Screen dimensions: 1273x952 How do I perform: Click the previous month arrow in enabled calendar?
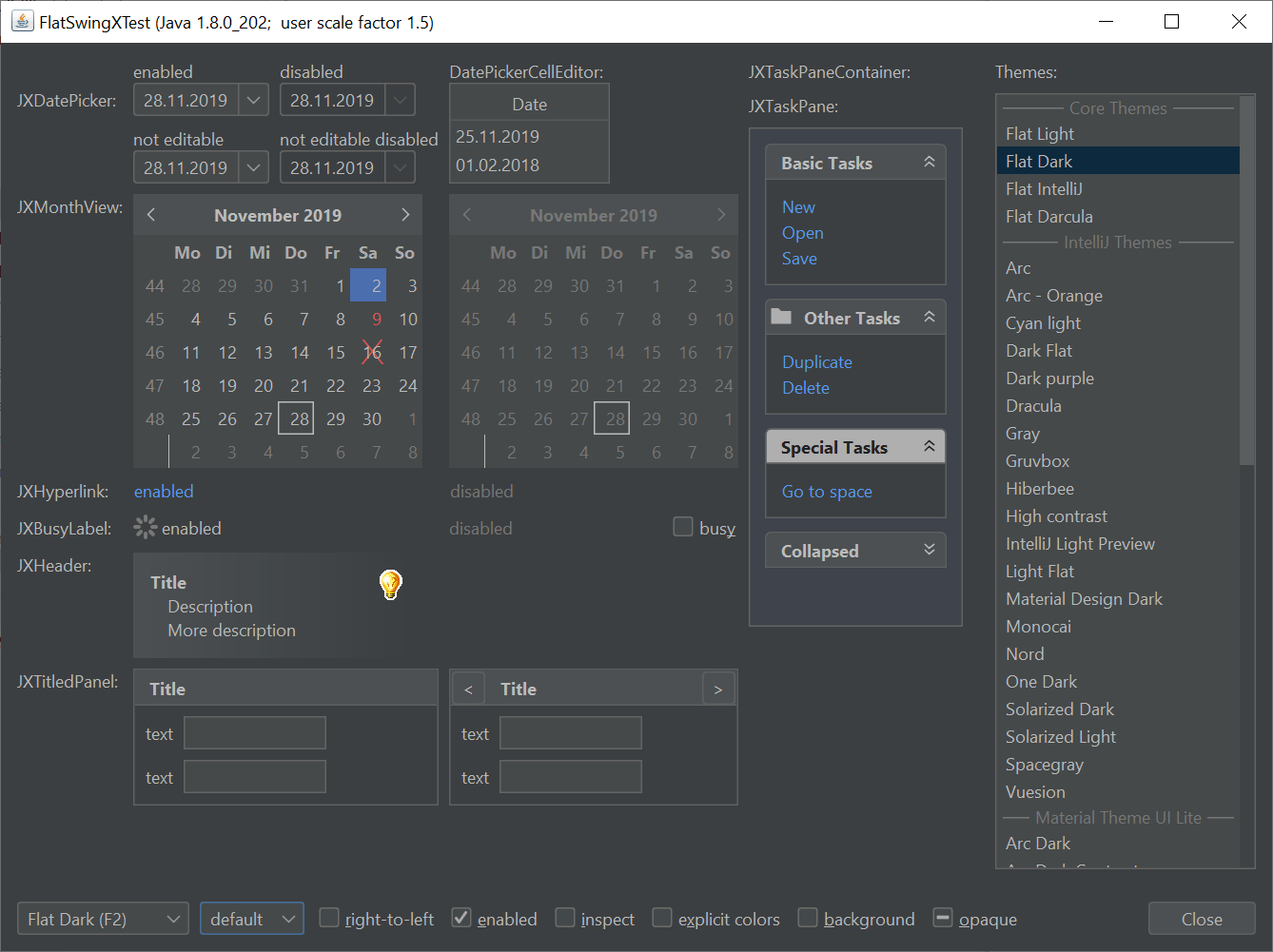coord(151,215)
